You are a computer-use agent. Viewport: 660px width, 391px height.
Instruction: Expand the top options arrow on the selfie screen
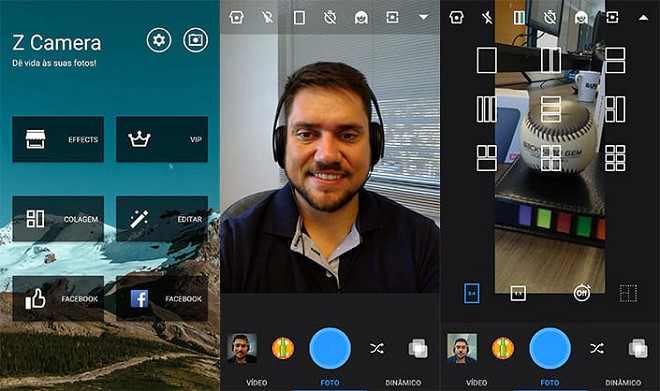tap(423, 17)
